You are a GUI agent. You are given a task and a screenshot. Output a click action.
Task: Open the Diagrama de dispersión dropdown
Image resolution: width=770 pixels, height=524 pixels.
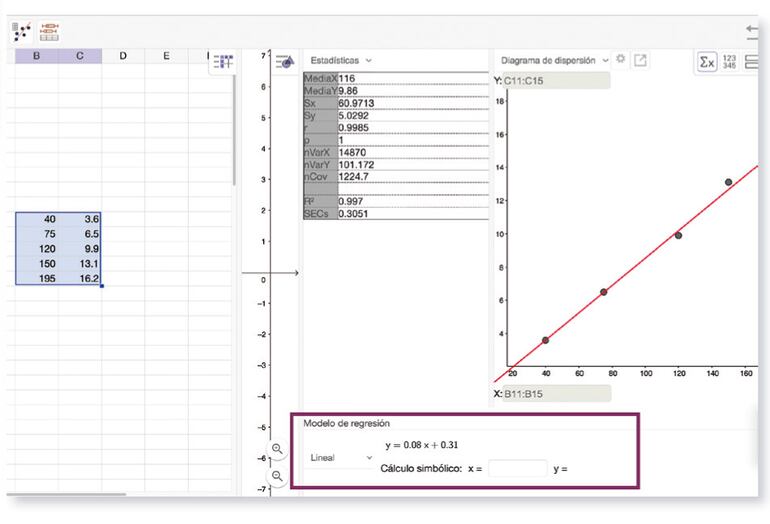tap(554, 60)
